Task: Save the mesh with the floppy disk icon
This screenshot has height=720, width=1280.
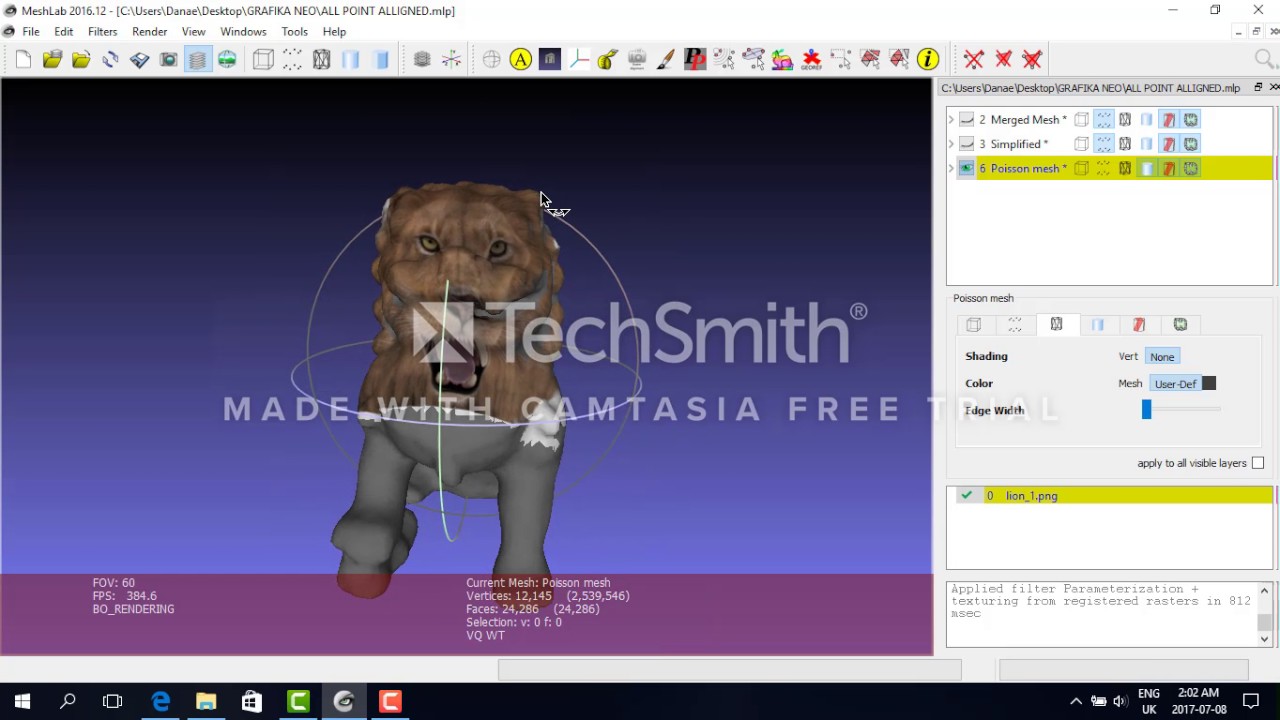Action: (x=139, y=60)
